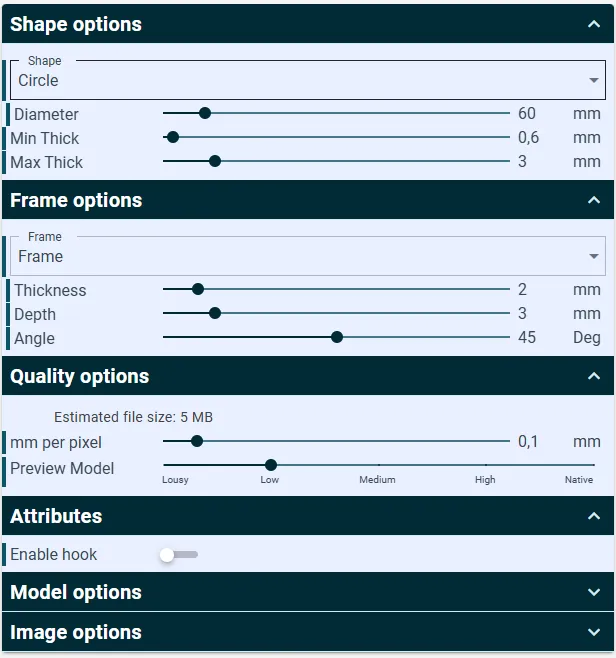Click the Diameter slider handle
Image resolution: width=616 pixels, height=658 pixels.
coord(205,113)
